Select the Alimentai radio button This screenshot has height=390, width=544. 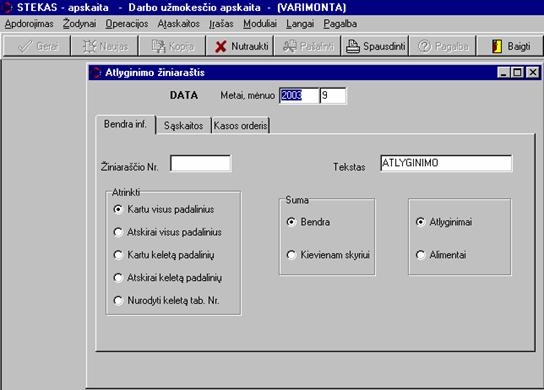pyautogui.click(x=441, y=255)
